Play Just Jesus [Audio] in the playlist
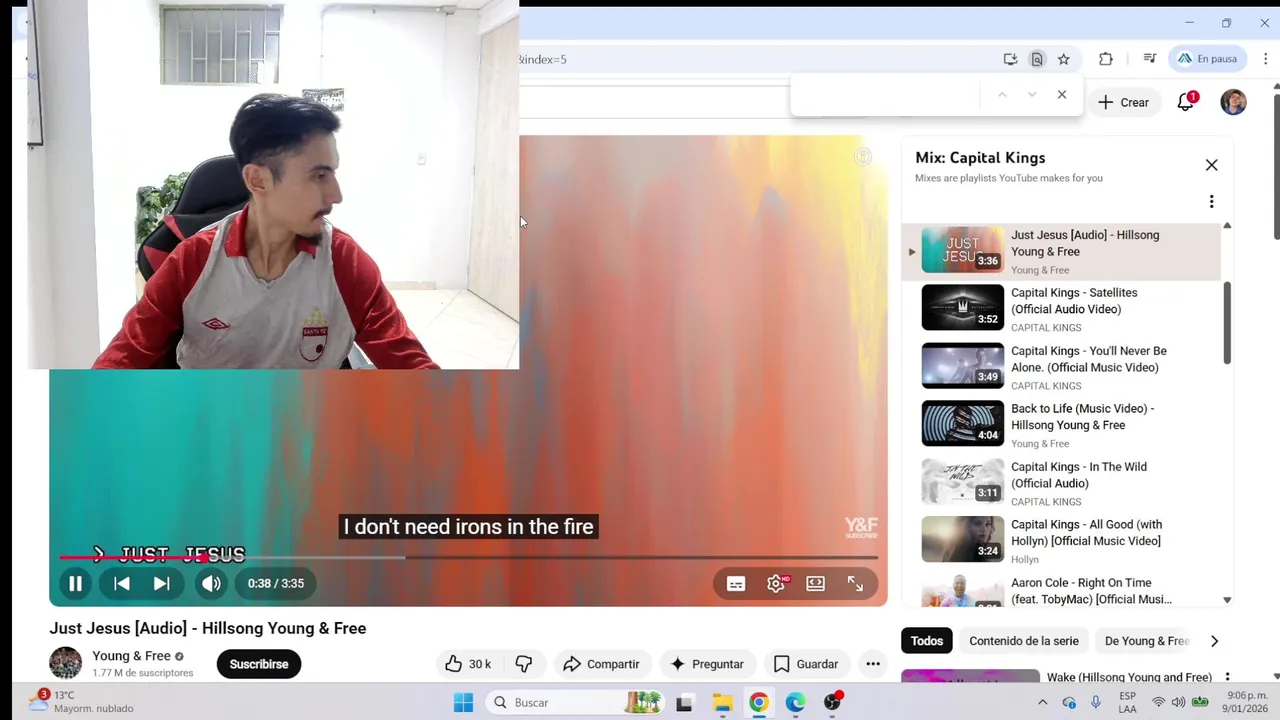Screen dimensions: 1280x720 click(x=1062, y=251)
